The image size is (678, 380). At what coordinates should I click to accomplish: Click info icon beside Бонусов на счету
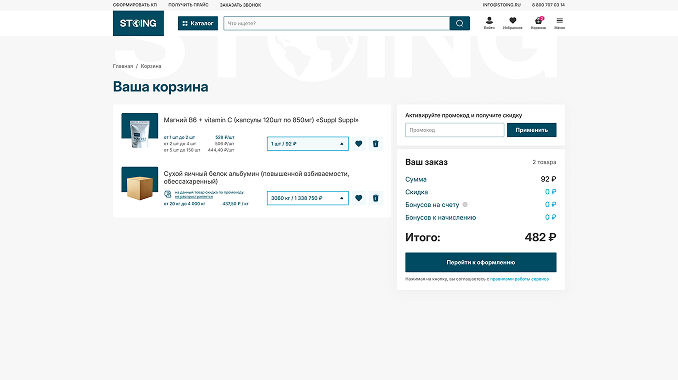465,204
